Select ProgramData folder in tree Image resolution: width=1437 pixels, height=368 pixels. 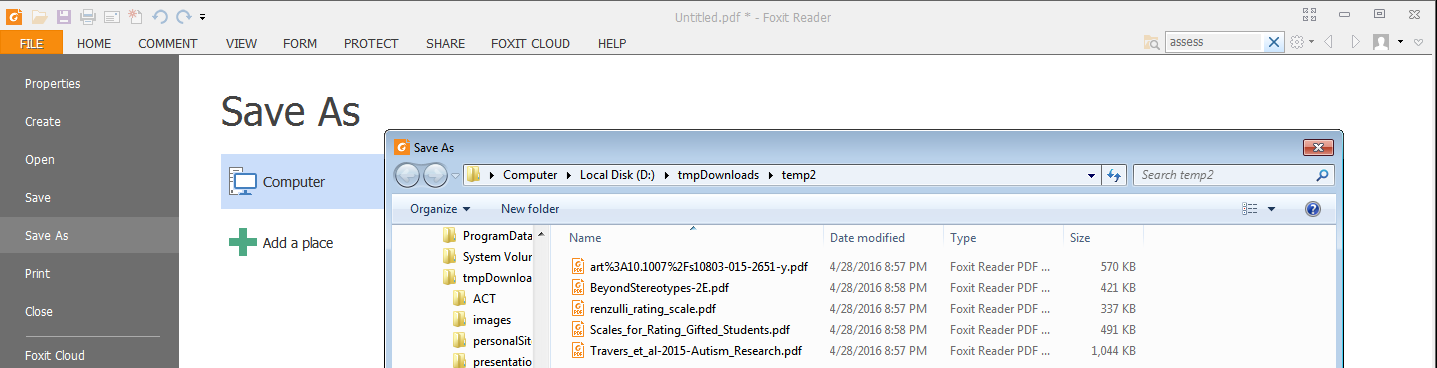point(489,236)
